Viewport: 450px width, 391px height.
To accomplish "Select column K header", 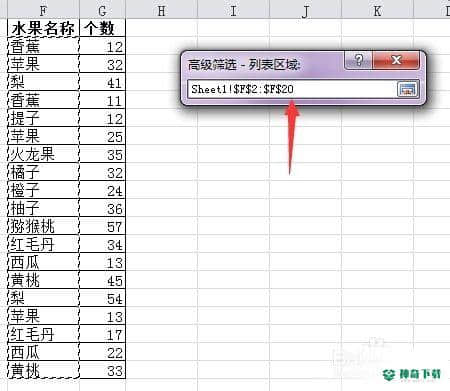I will click(377, 10).
